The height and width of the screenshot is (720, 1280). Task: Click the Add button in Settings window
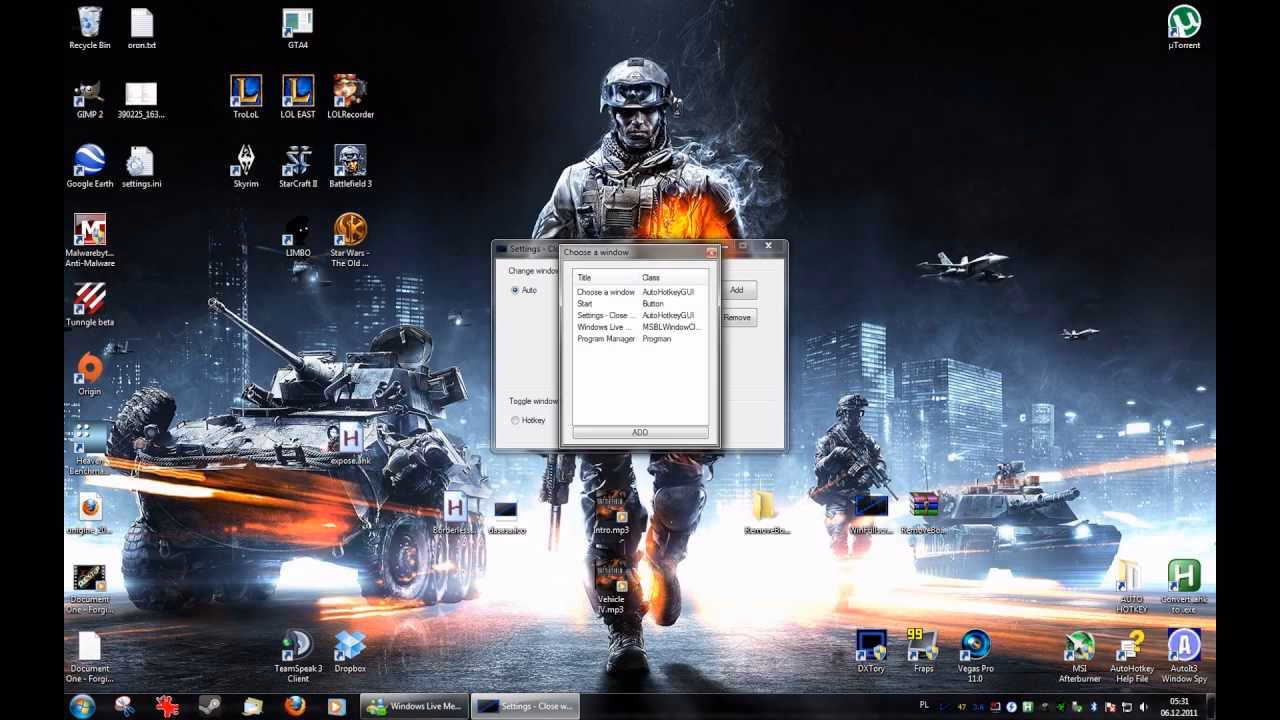737,290
